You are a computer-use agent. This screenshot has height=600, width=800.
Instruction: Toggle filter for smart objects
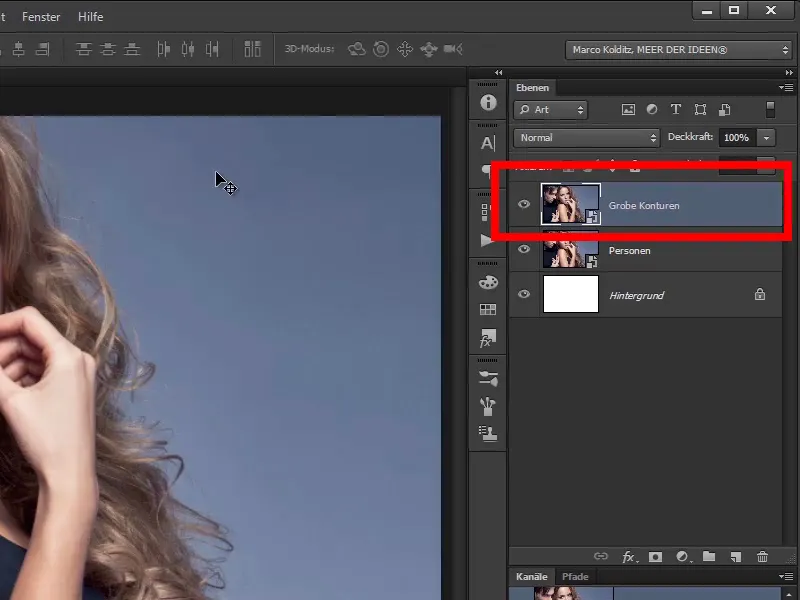[x=724, y=109]
